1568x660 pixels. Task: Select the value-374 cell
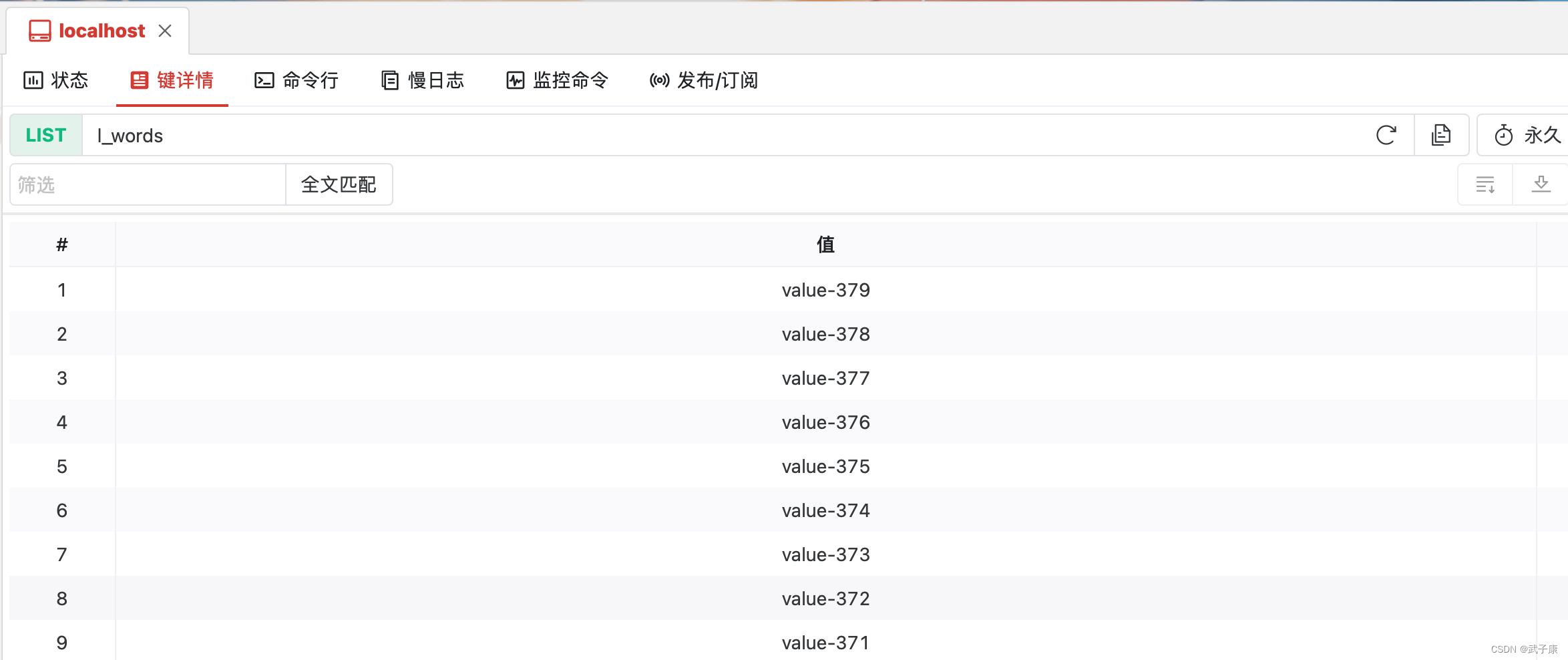point(825,510)
